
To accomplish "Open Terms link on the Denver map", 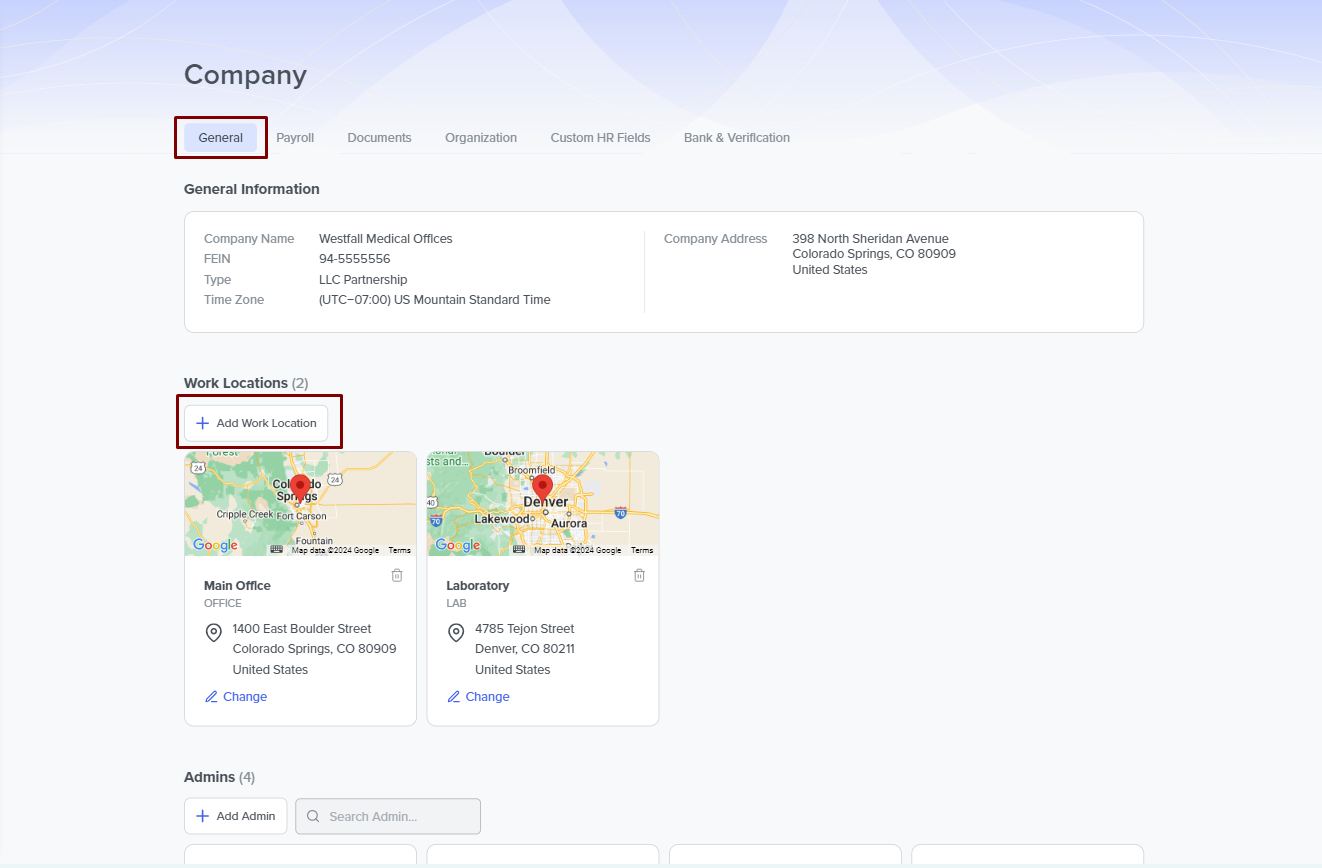I will (x=642, y=550).
